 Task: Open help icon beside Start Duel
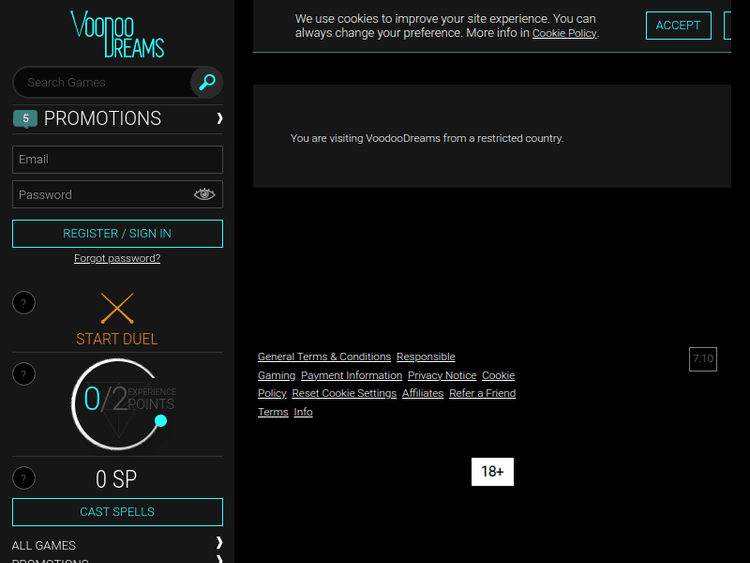coord(24,303)
